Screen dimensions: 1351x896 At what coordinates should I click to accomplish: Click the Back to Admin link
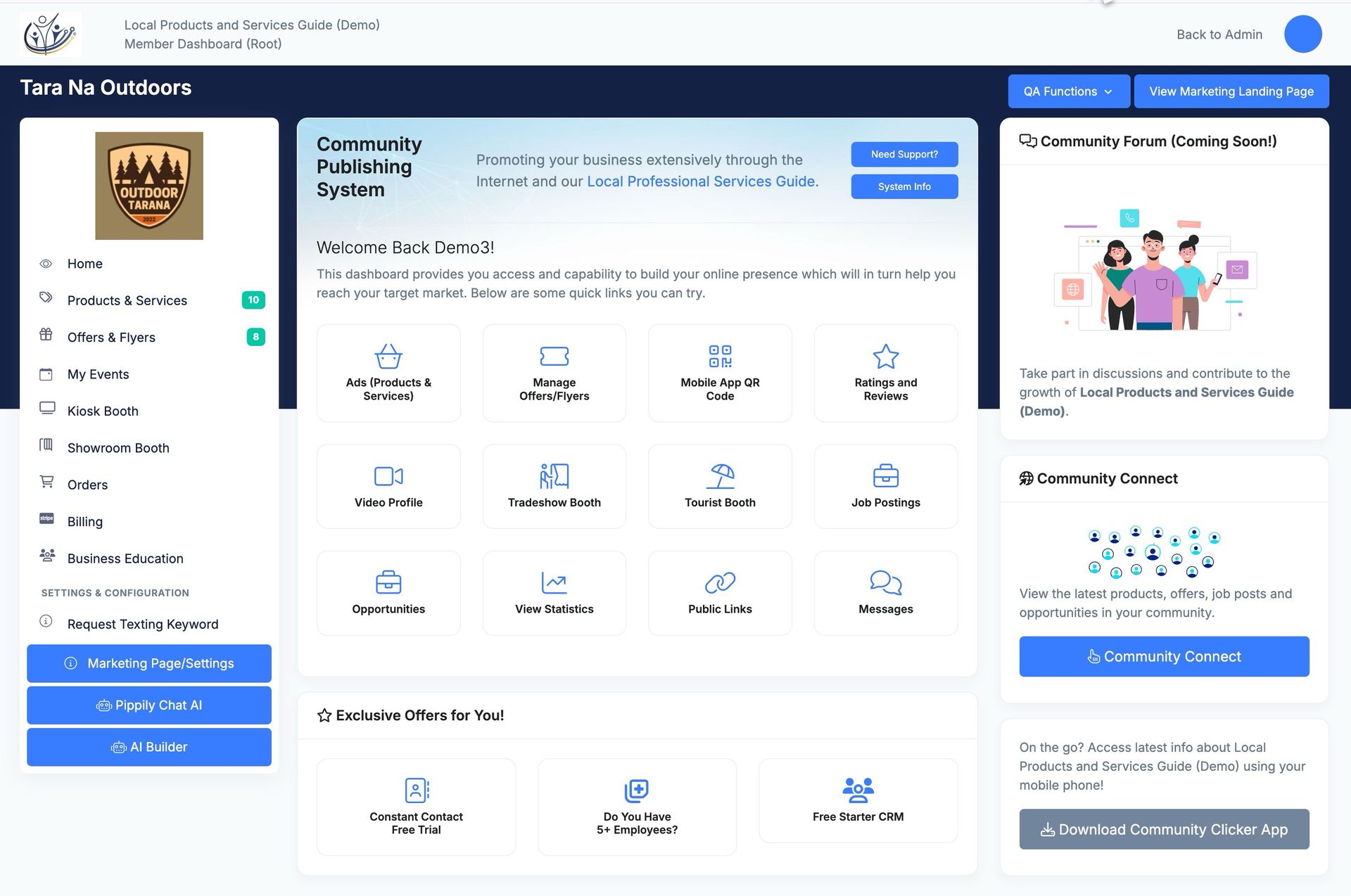[x=1219, y=34]
